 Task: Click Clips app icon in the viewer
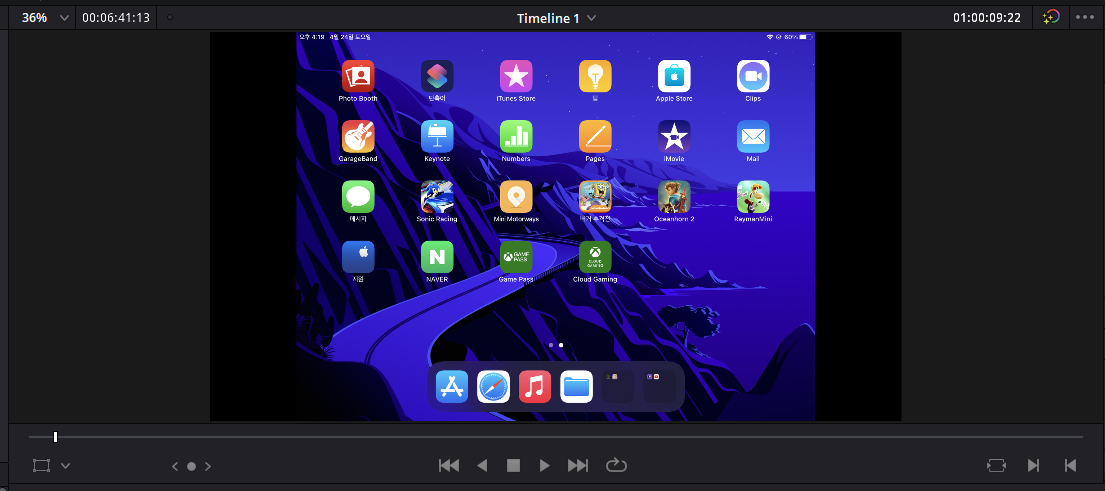753,76
